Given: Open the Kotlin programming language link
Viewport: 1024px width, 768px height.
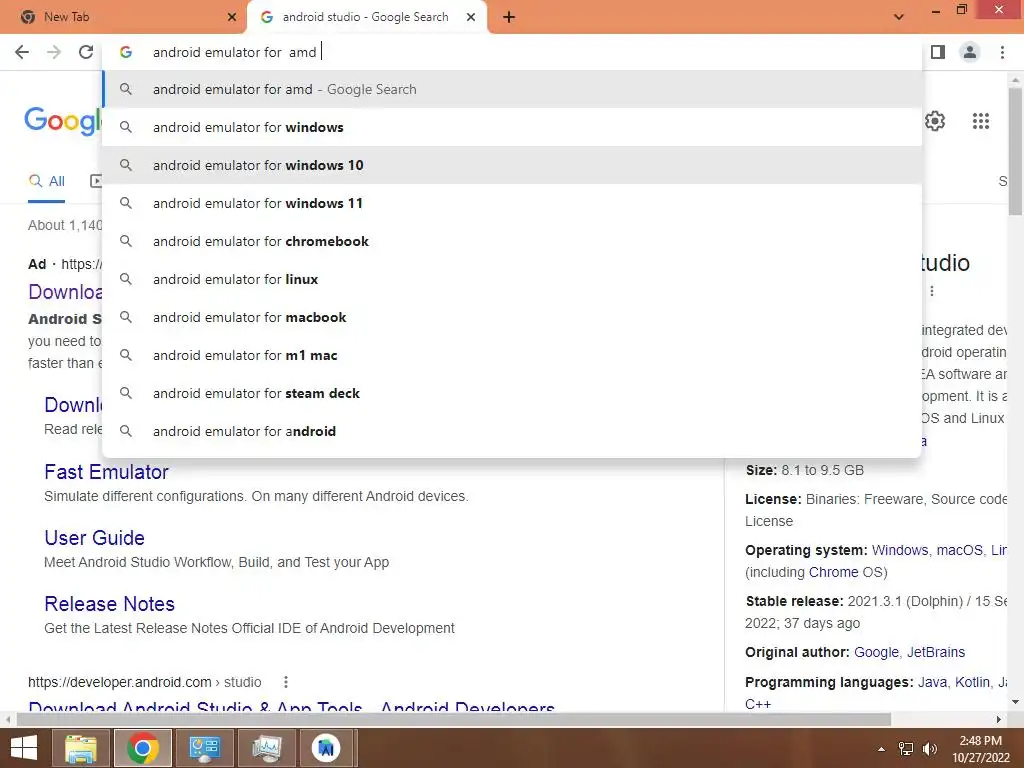Looking at the screenshot, I should (972, 682).
